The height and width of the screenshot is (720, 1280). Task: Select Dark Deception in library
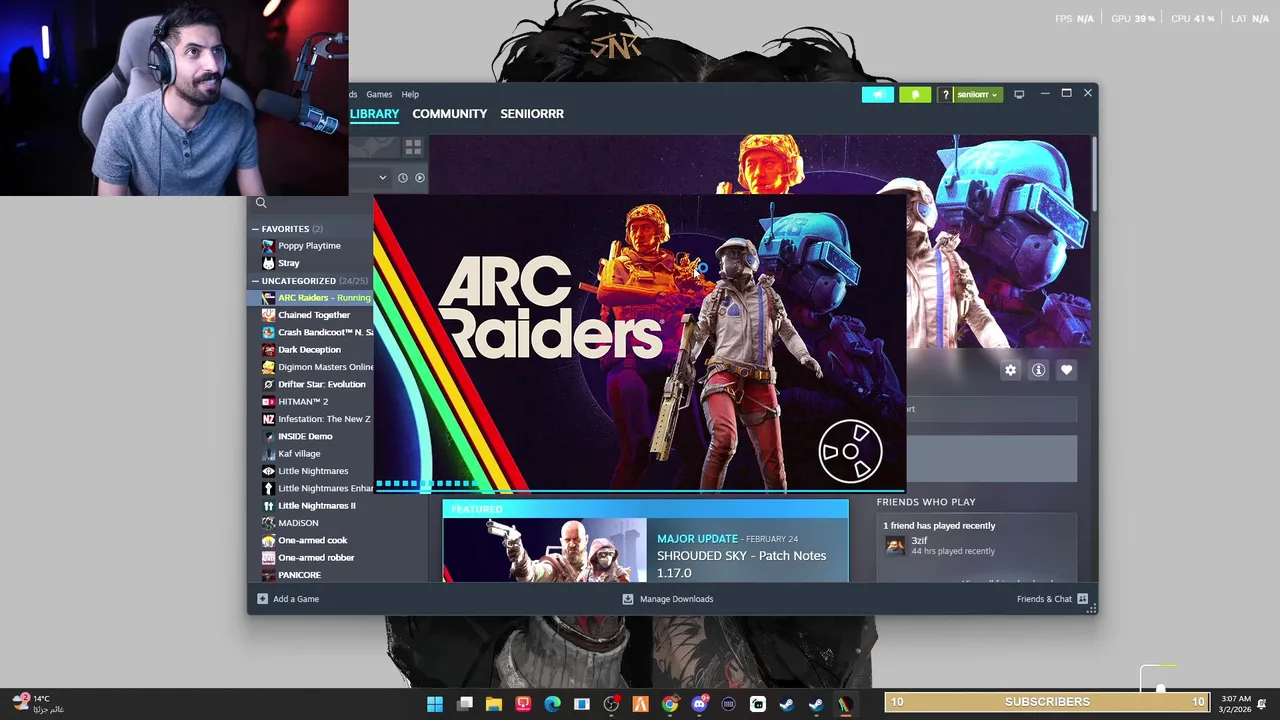click(x=310, y=350)
